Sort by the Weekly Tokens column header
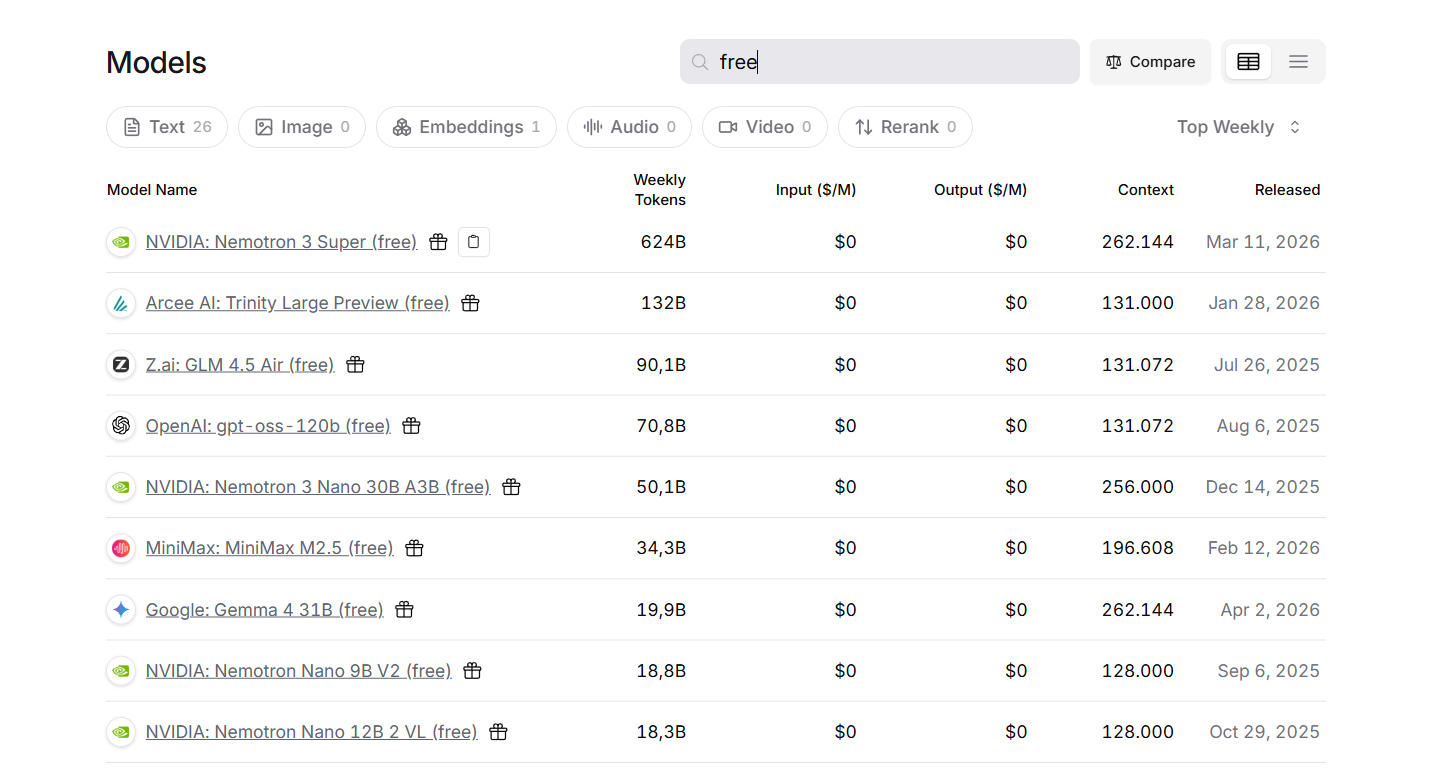The image size is (1441, 775). [659, 190]
